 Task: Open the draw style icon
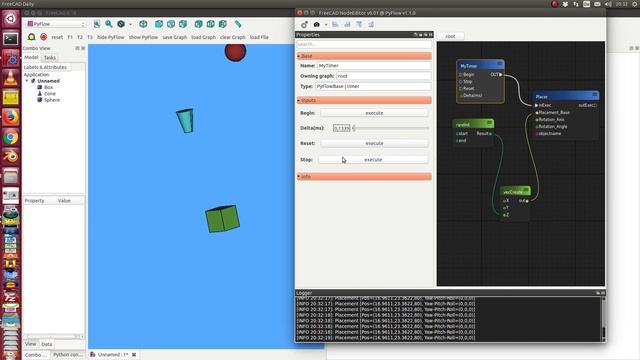point(121,24)
